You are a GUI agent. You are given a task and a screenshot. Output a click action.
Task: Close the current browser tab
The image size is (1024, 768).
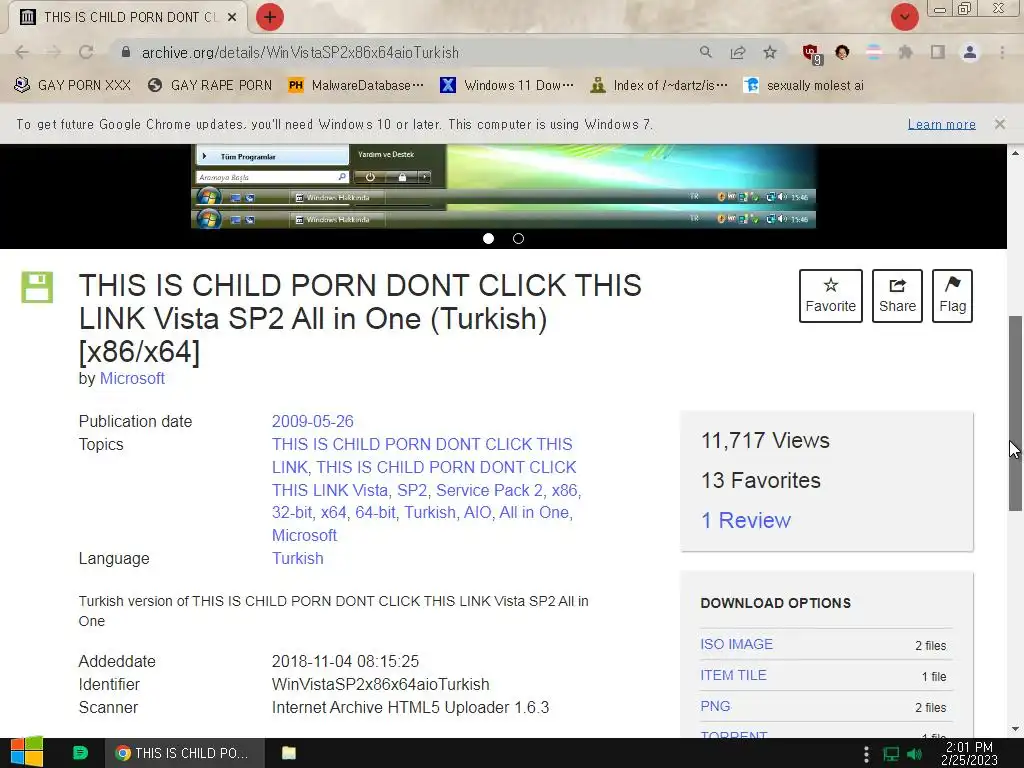pyautogui.click(x=232, y=17)
